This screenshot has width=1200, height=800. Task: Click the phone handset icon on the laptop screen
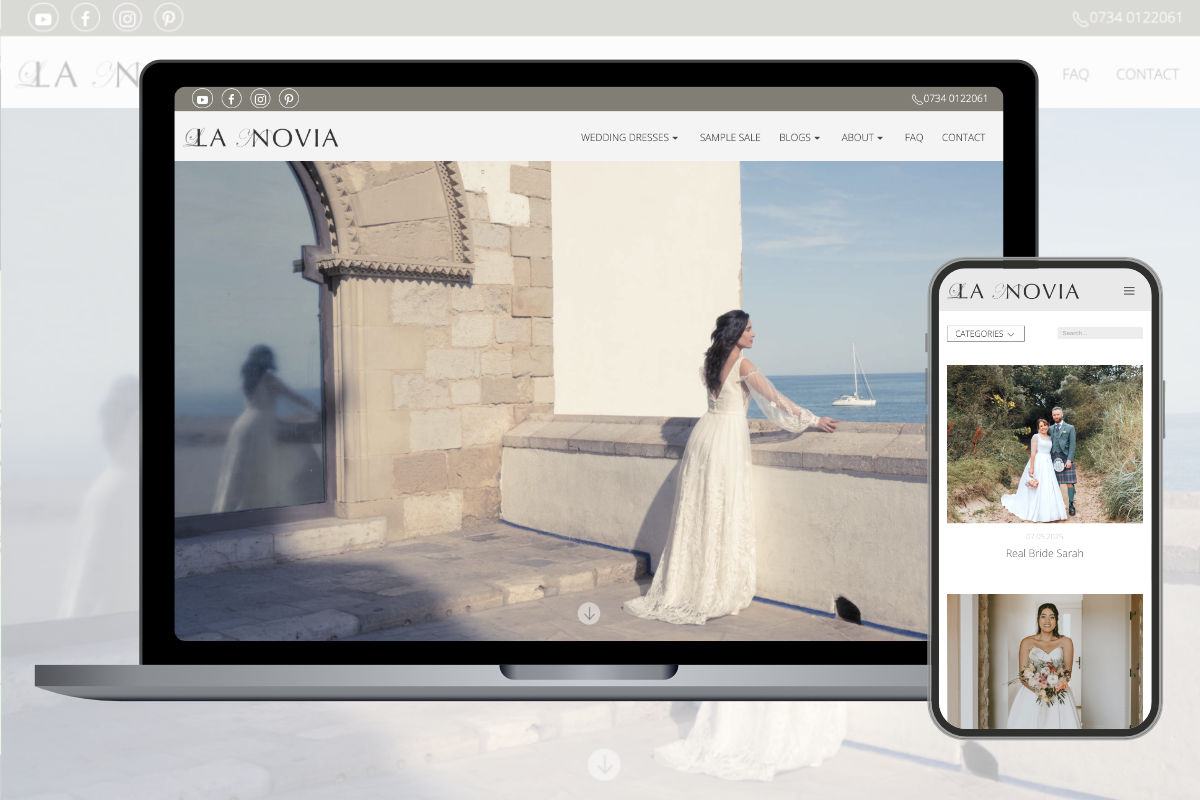click(917, 99)
